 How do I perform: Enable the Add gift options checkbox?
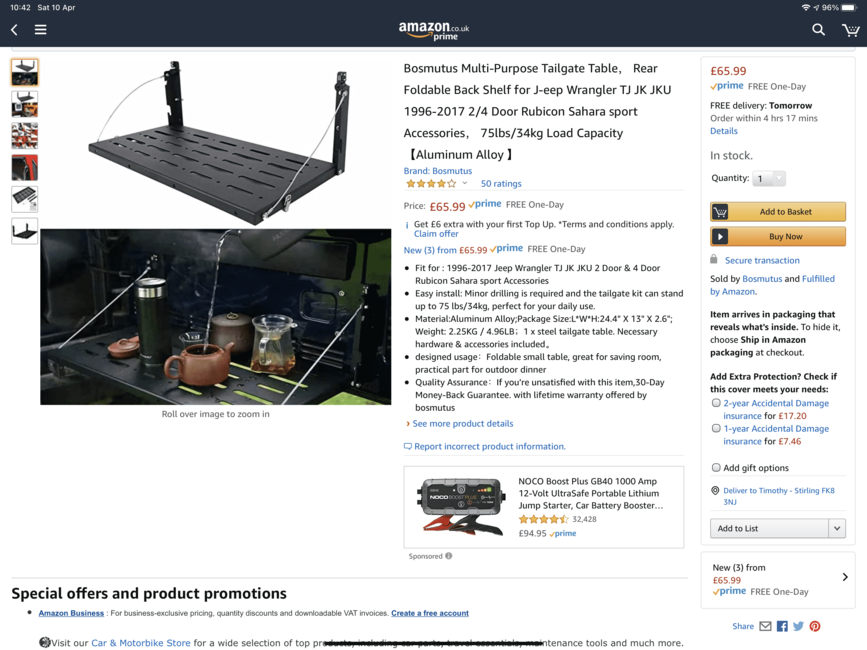[x=716, y=468]
